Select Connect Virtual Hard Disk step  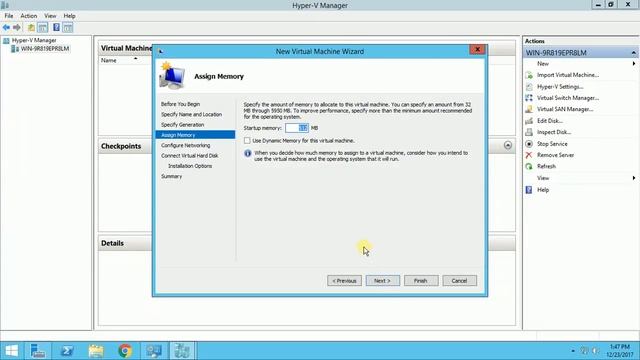pyautogui.click(x=189, y=156)
